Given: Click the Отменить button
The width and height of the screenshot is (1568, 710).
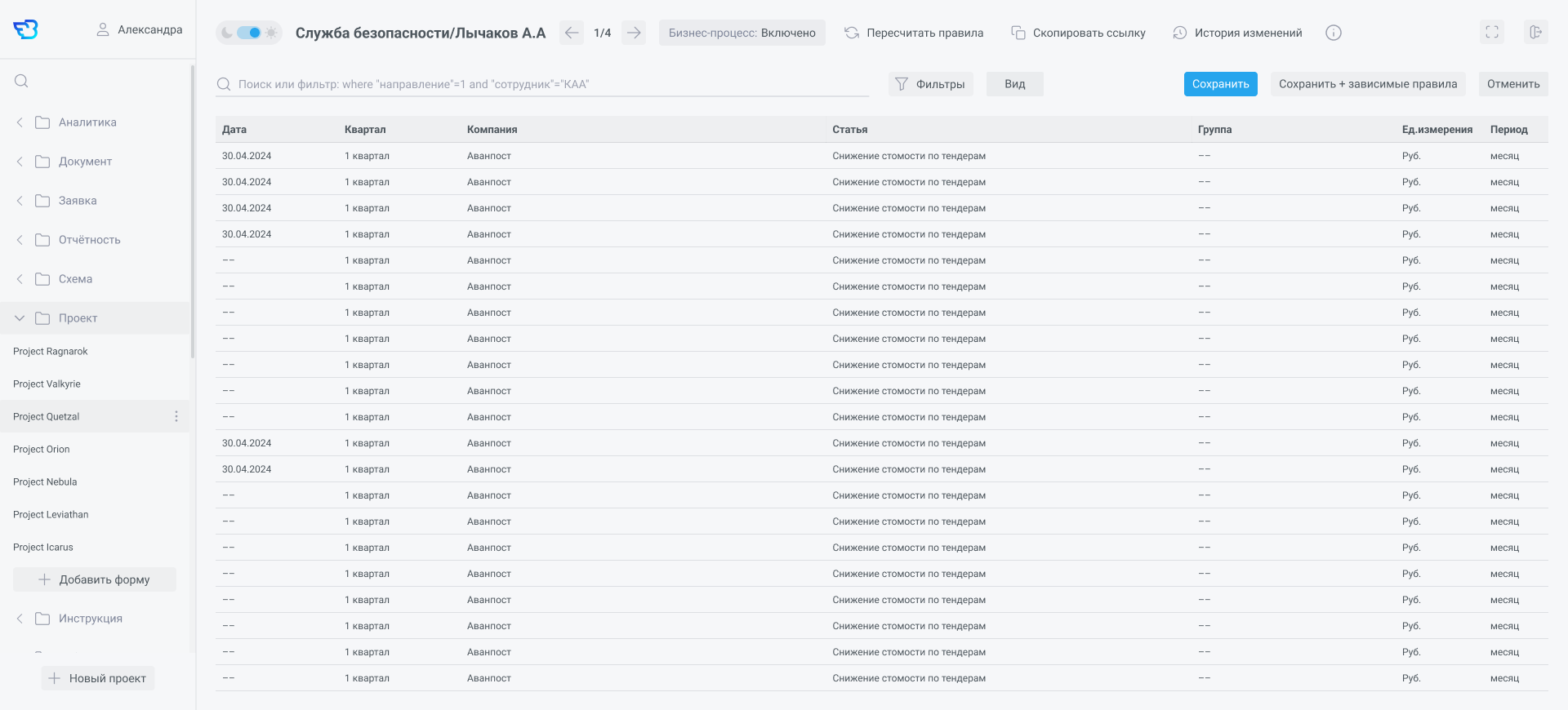Looking at the screenshot, I should coord(1513,84).
